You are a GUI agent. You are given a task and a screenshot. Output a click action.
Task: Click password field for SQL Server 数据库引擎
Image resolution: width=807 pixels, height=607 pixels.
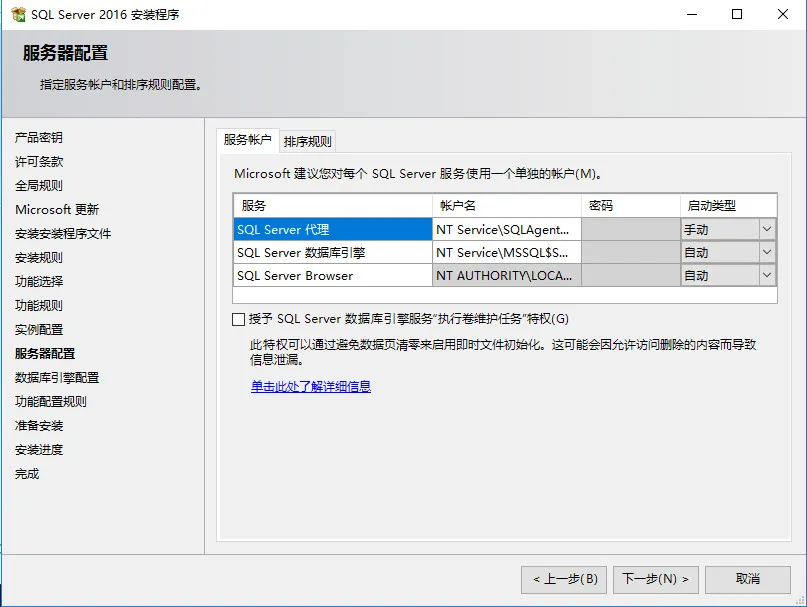(631, 252)
